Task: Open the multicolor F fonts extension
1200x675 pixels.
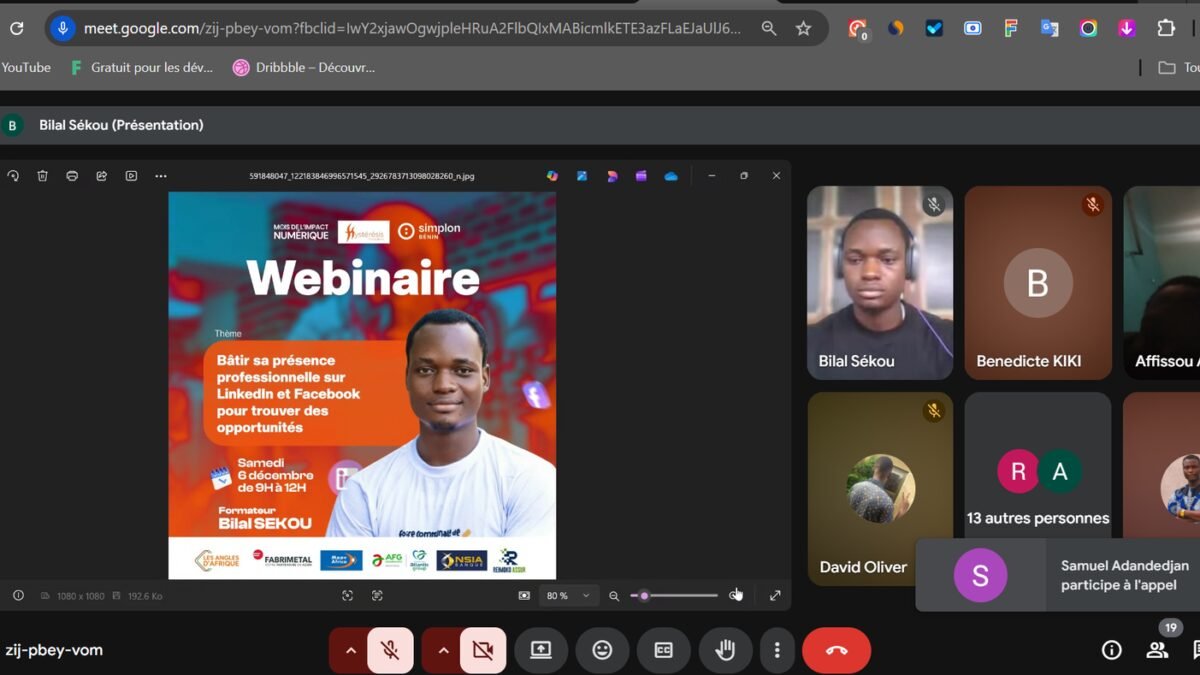Action: coord(1011,28)
